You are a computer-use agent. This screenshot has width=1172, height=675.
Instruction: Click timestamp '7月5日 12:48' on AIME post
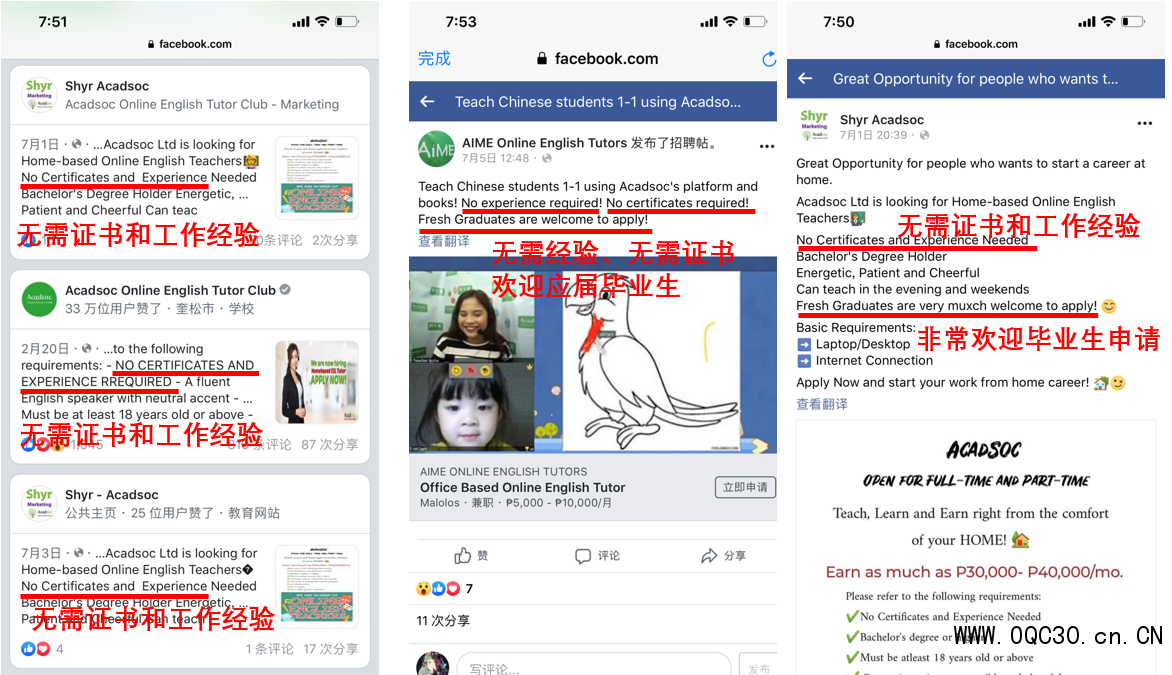pos(495,158)
